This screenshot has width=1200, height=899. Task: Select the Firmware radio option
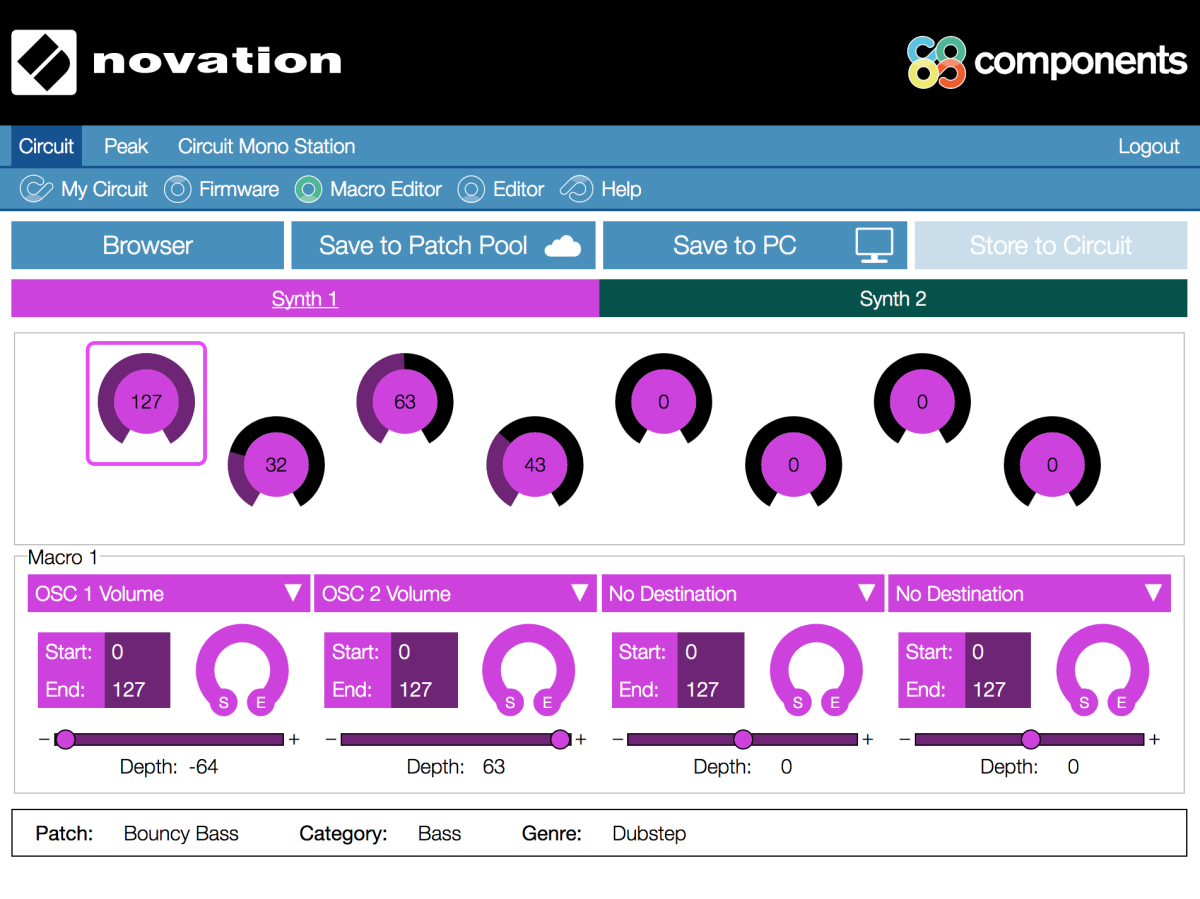177,189
